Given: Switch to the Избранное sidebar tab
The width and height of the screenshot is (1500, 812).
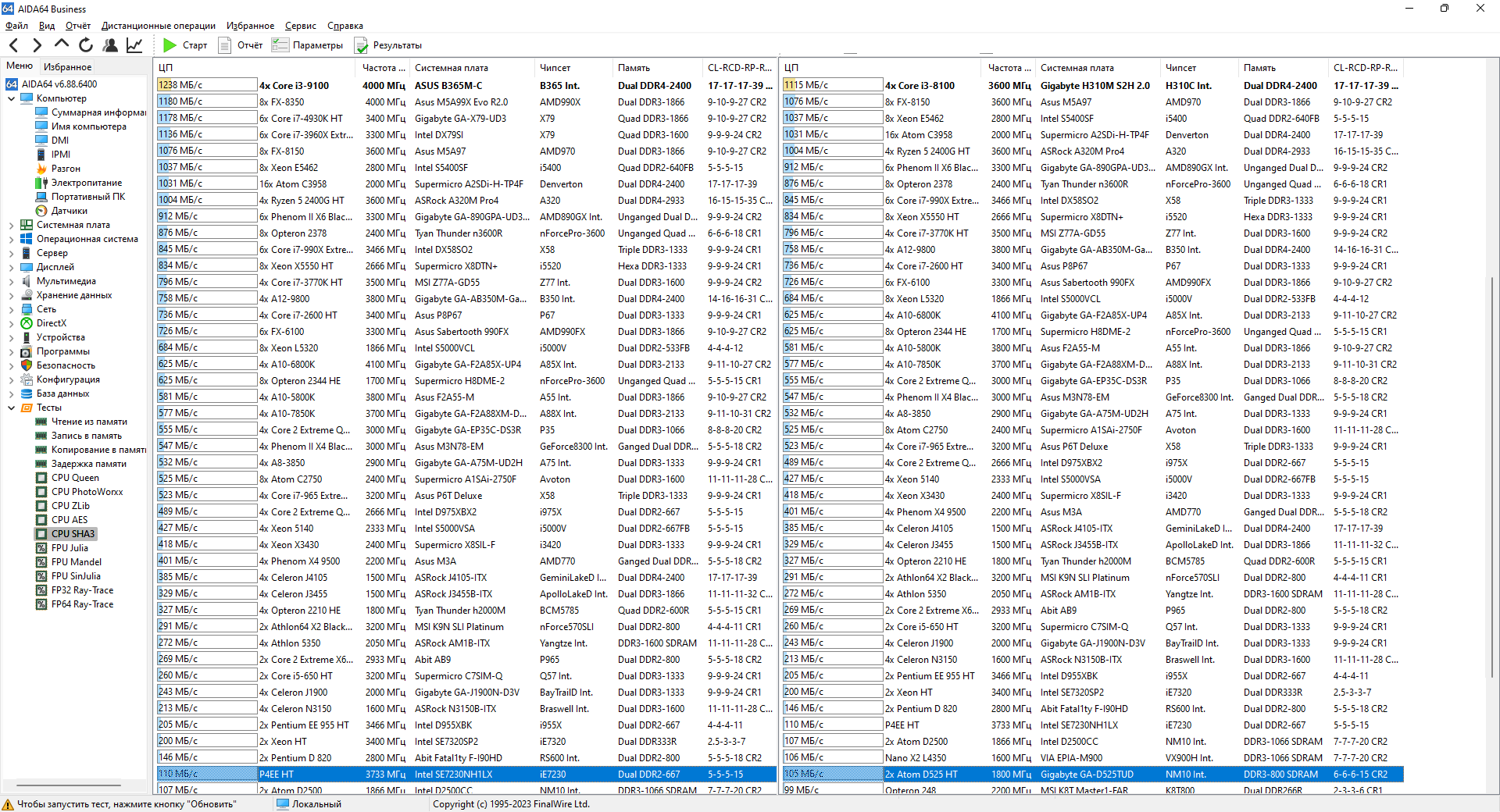Looking at the screenshot, I should 67,67.
